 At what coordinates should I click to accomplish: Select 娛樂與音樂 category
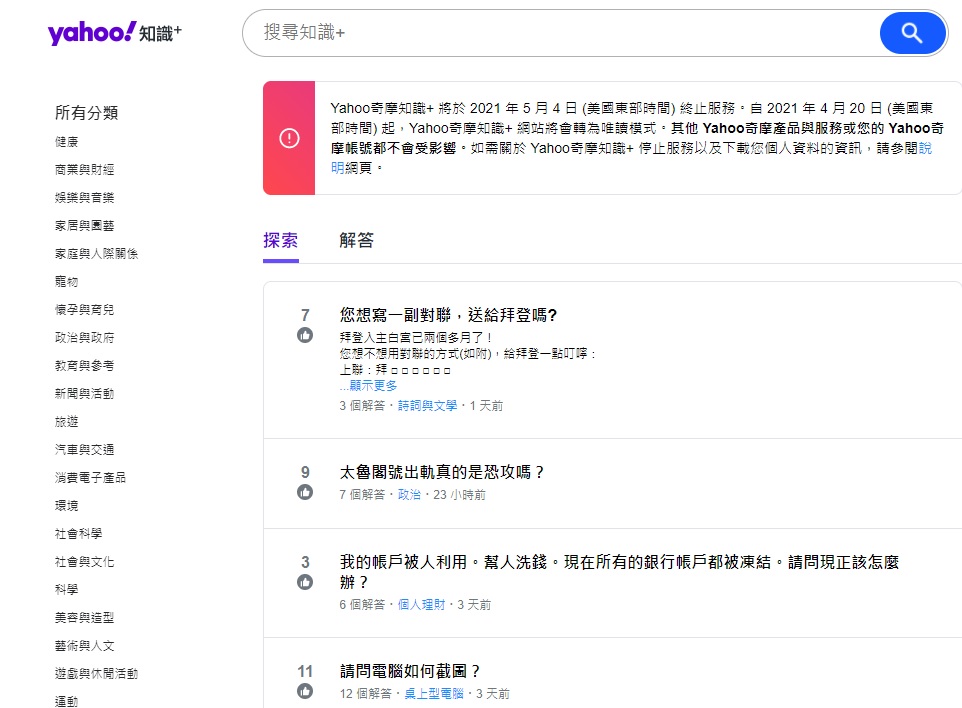coord(84,198)
